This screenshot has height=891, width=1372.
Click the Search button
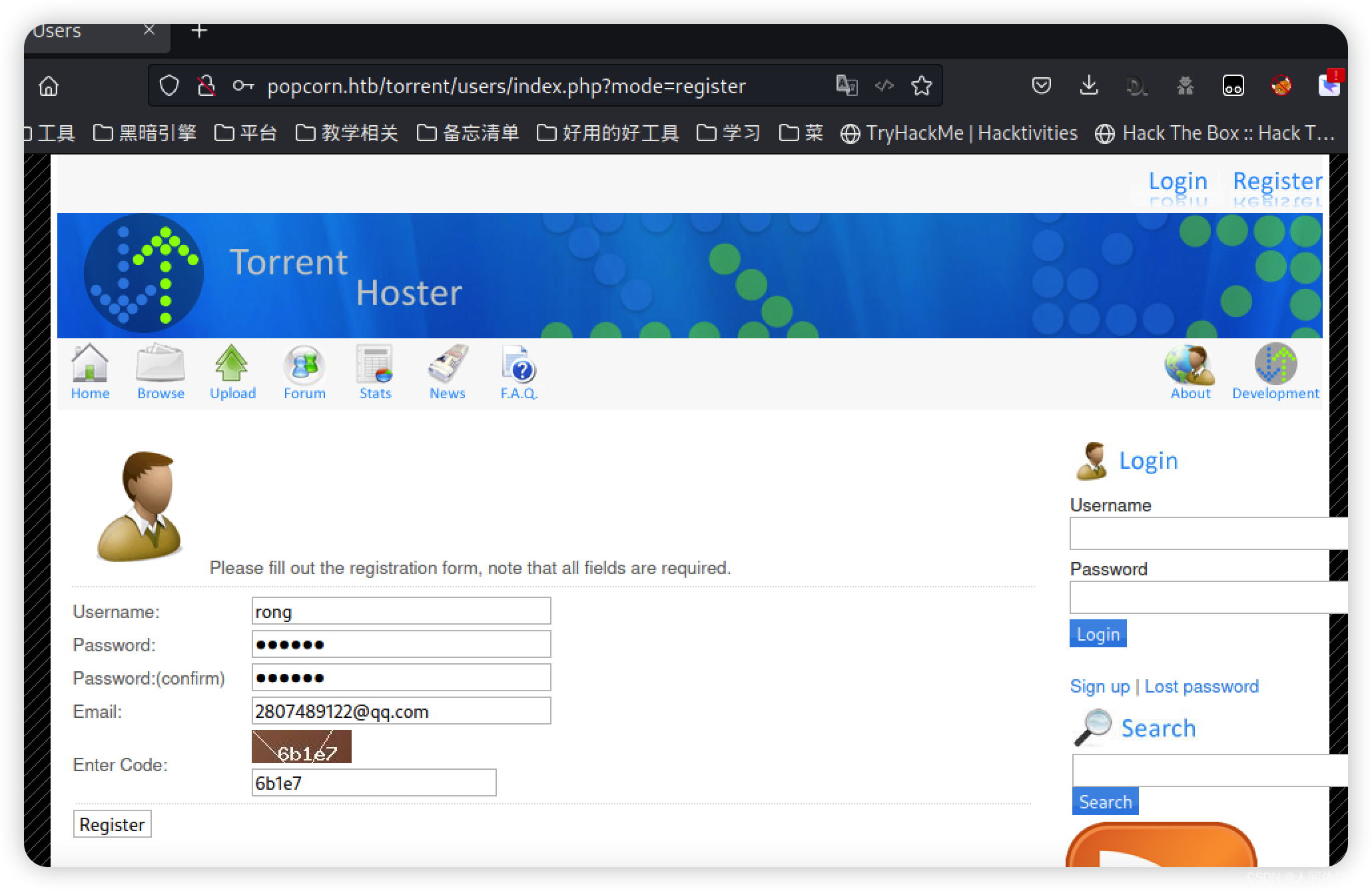tap(1104, 802)
